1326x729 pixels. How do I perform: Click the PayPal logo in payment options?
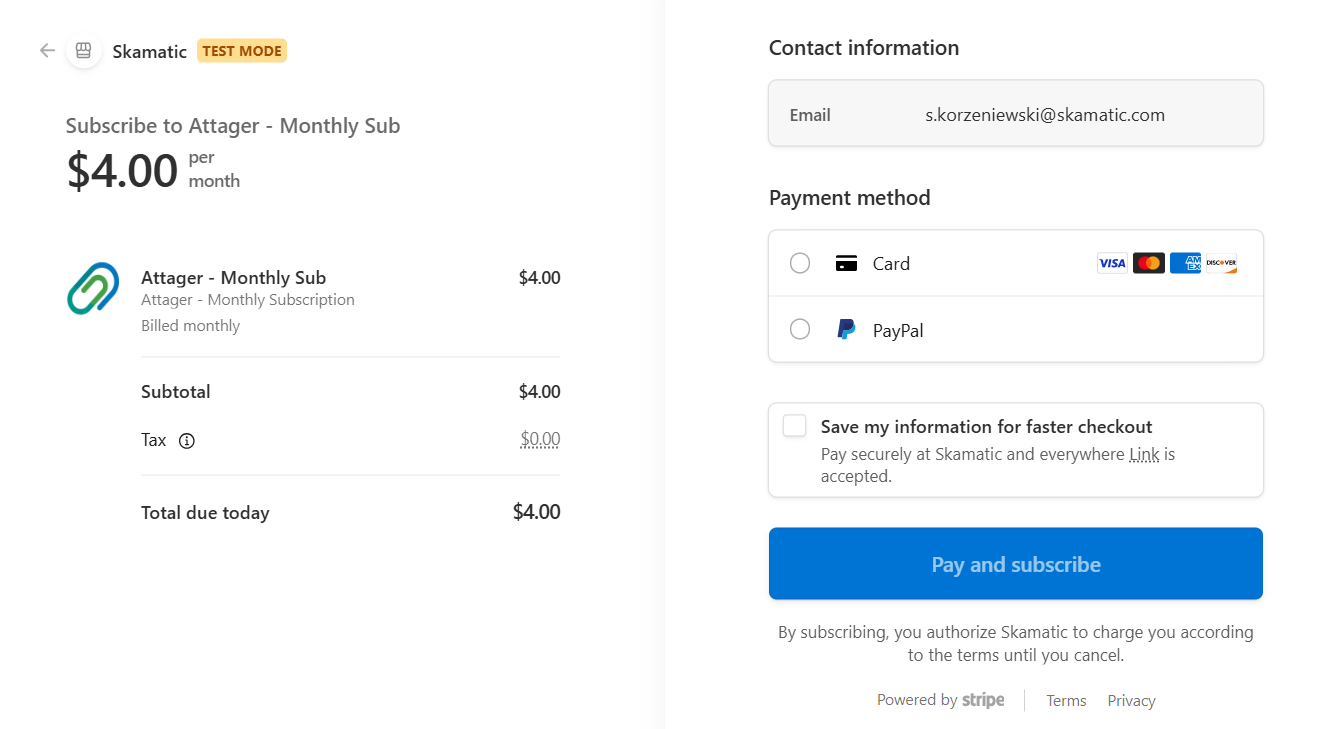pyautogui.click(x=845, y=329)
